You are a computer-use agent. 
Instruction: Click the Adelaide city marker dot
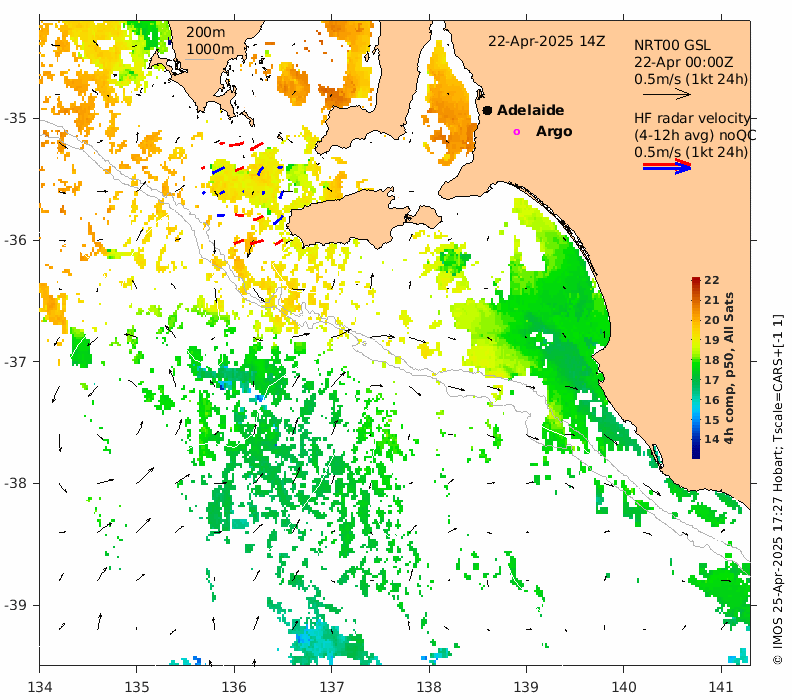click(x=487, y=110)
